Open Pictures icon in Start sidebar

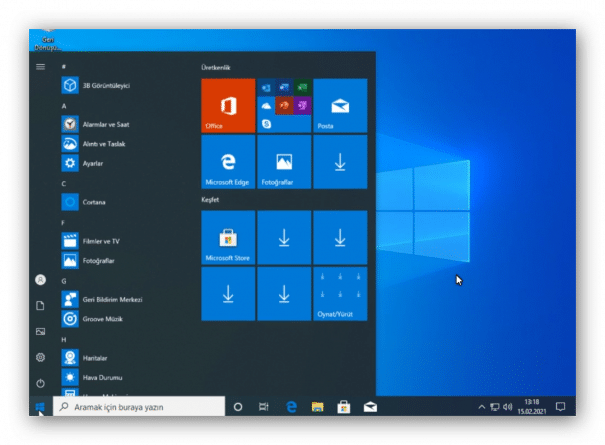(x=40, y=332)
